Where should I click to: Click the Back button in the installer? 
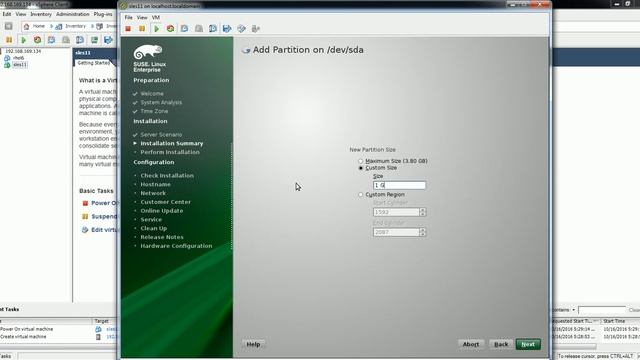click(x=501, y=344)
